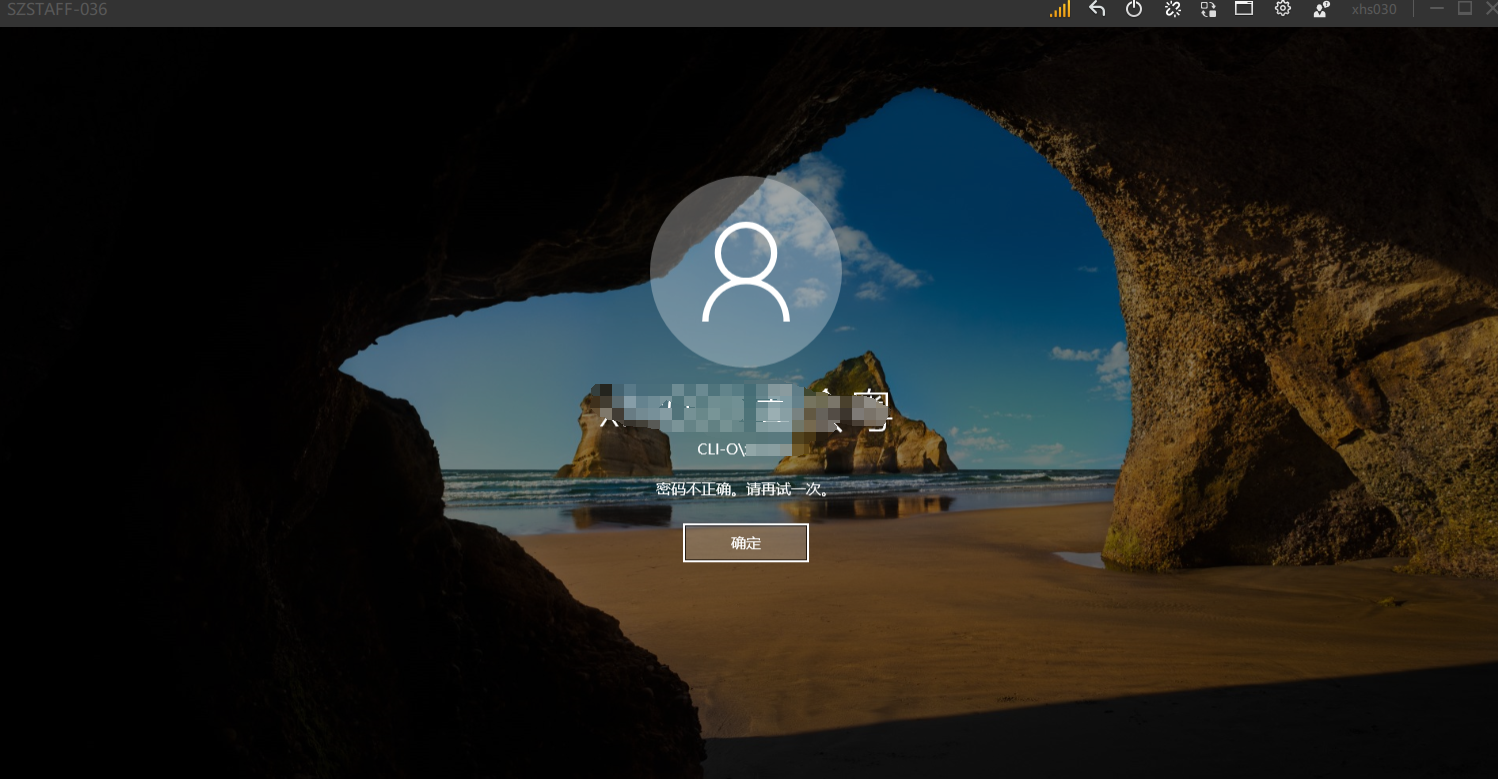Viewport: 1498px width, 779px height.
Task: Click the SZSTAFF-036 title text
Action: pyautogui.click(x=57, y=10)
